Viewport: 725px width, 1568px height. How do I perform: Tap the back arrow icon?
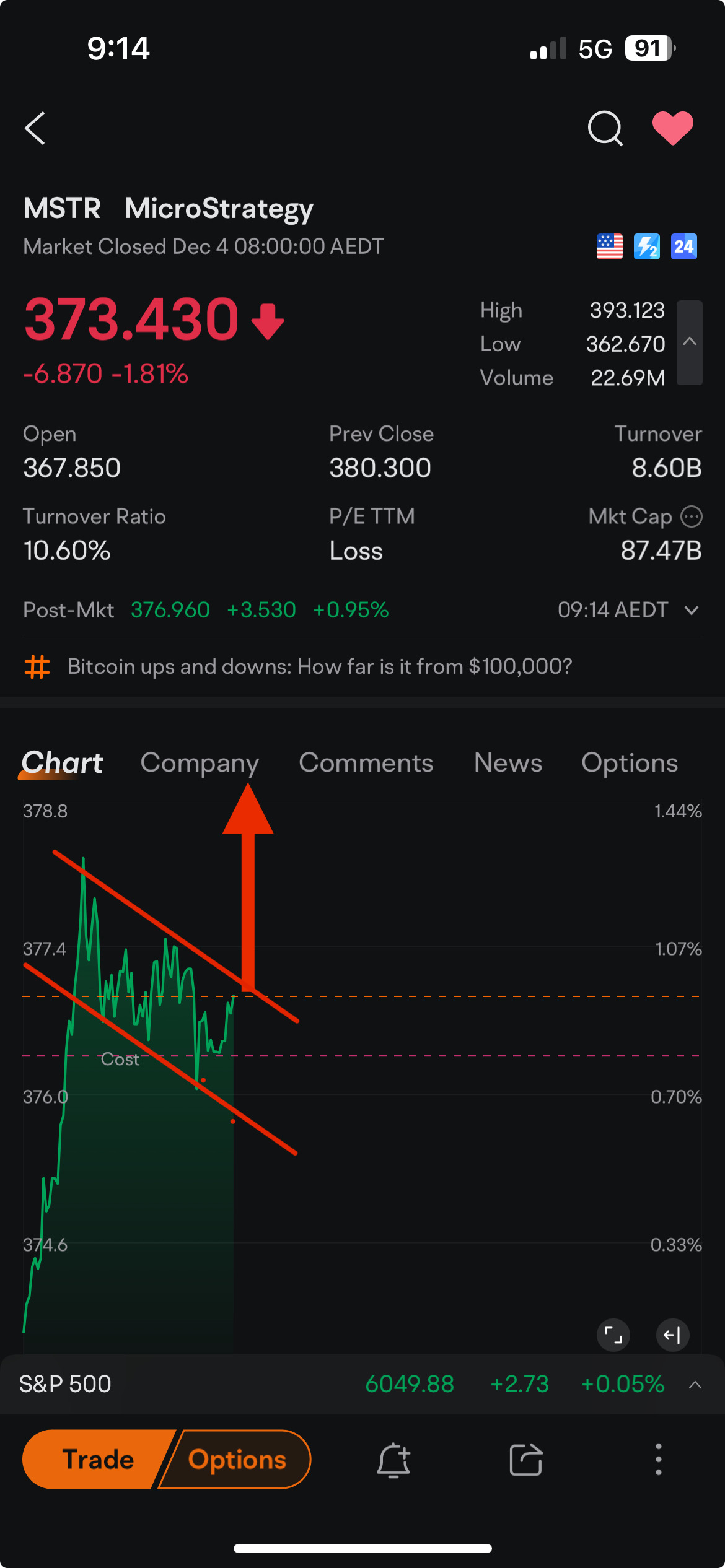pyautogui.click(x=35, y=128)
